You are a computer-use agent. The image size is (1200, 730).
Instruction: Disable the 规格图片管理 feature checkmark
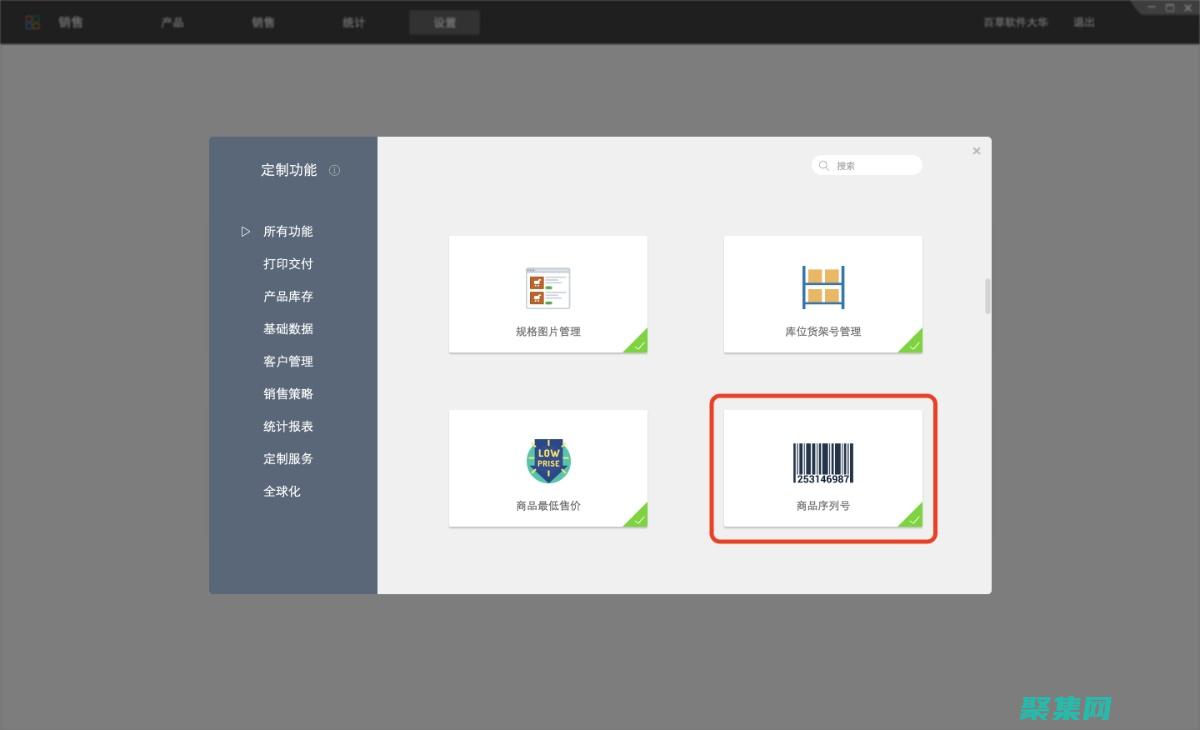point(638,344)
